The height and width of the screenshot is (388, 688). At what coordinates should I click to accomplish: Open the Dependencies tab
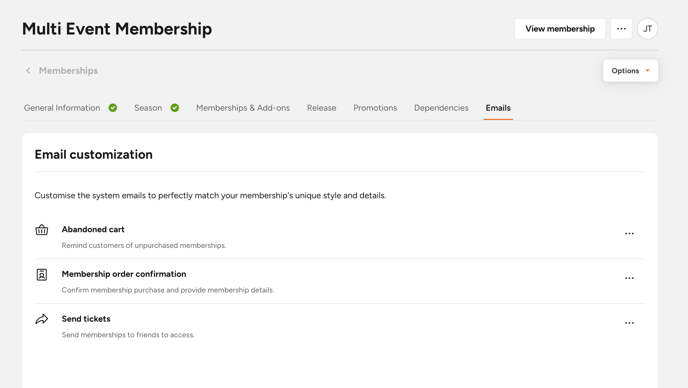(441, 108)
